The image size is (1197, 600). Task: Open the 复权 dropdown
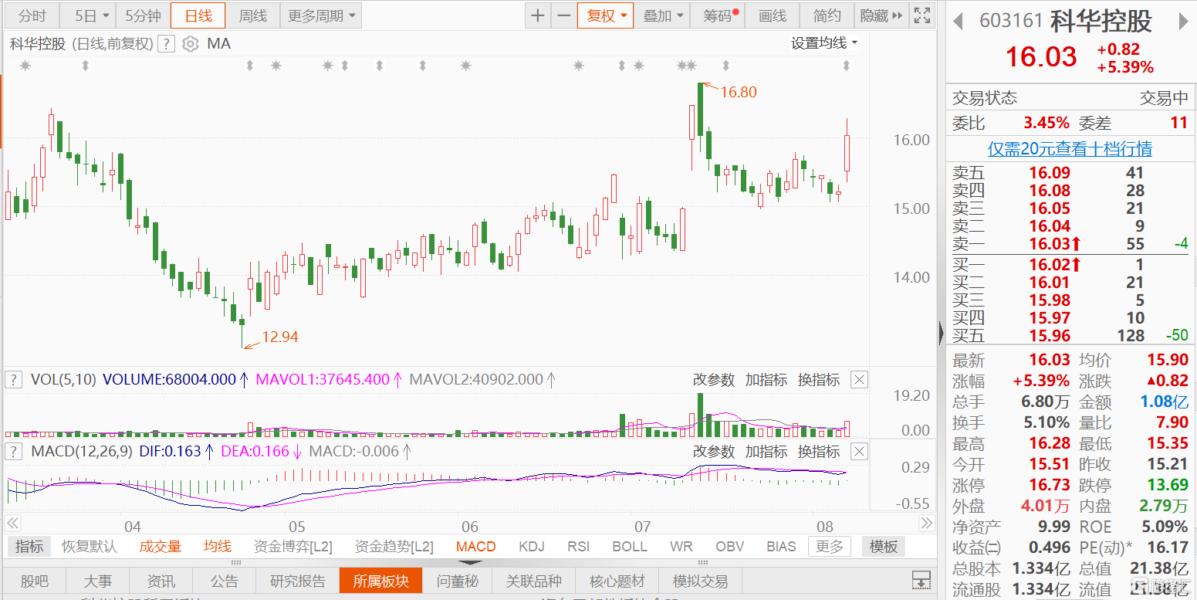point(605,15)
